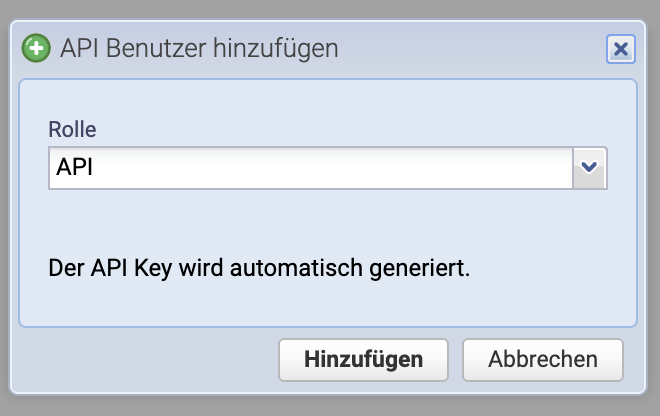This screenshot has height=416, width=660.
Task: Expand the Rolle dropdown arrow
Action: point(589,168)
